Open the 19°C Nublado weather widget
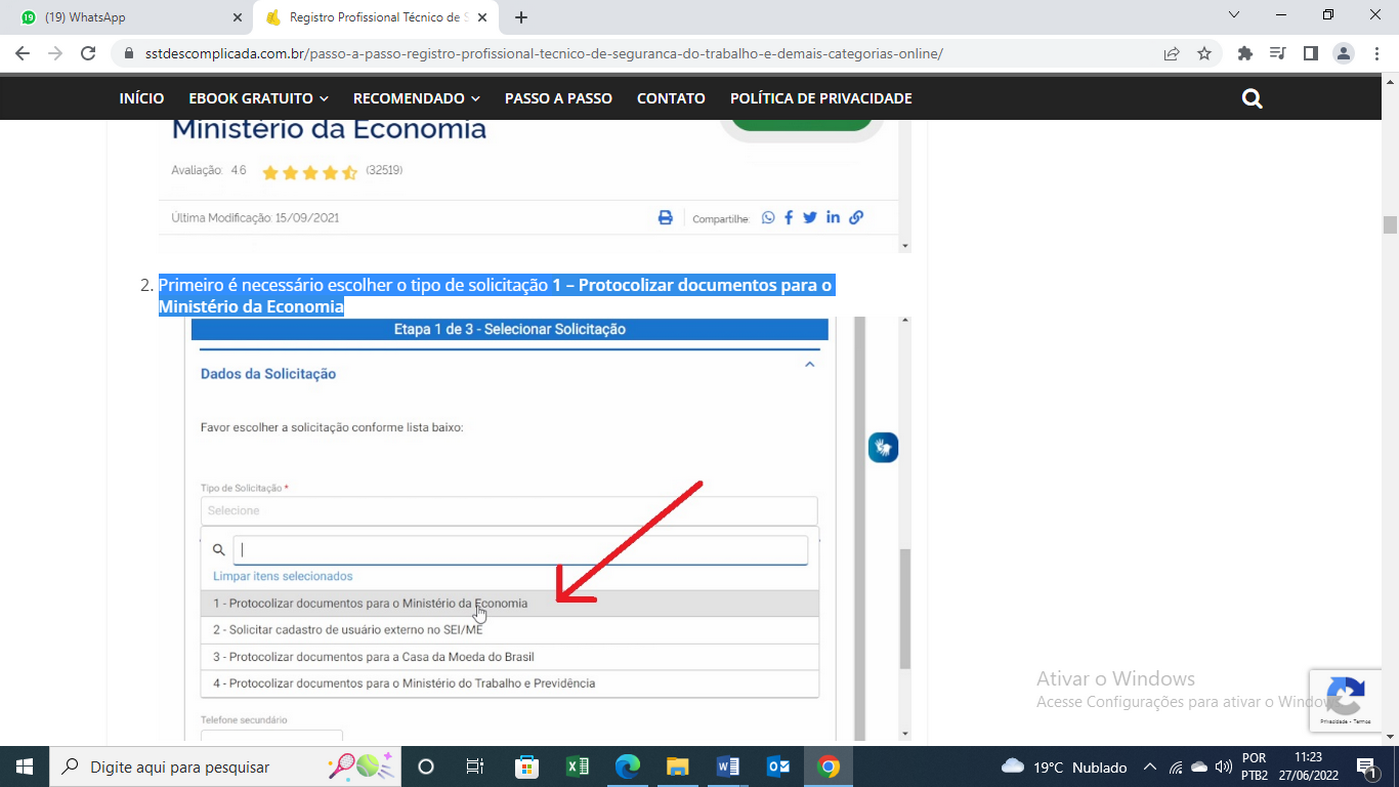This screenshot has width=1399, height=787. tap(1064, 767)
